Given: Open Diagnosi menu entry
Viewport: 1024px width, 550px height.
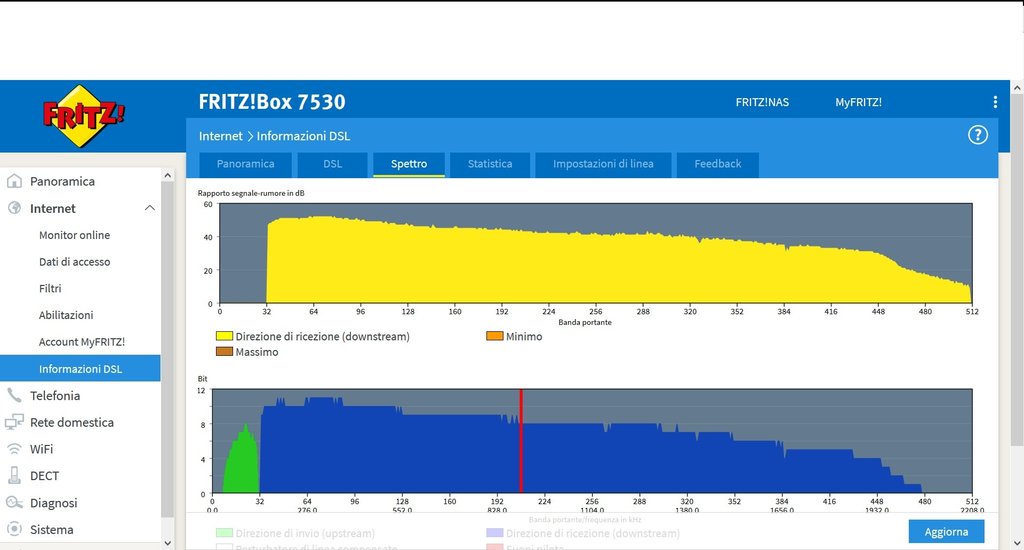Looking at the screenshot, I should [54, 502].
